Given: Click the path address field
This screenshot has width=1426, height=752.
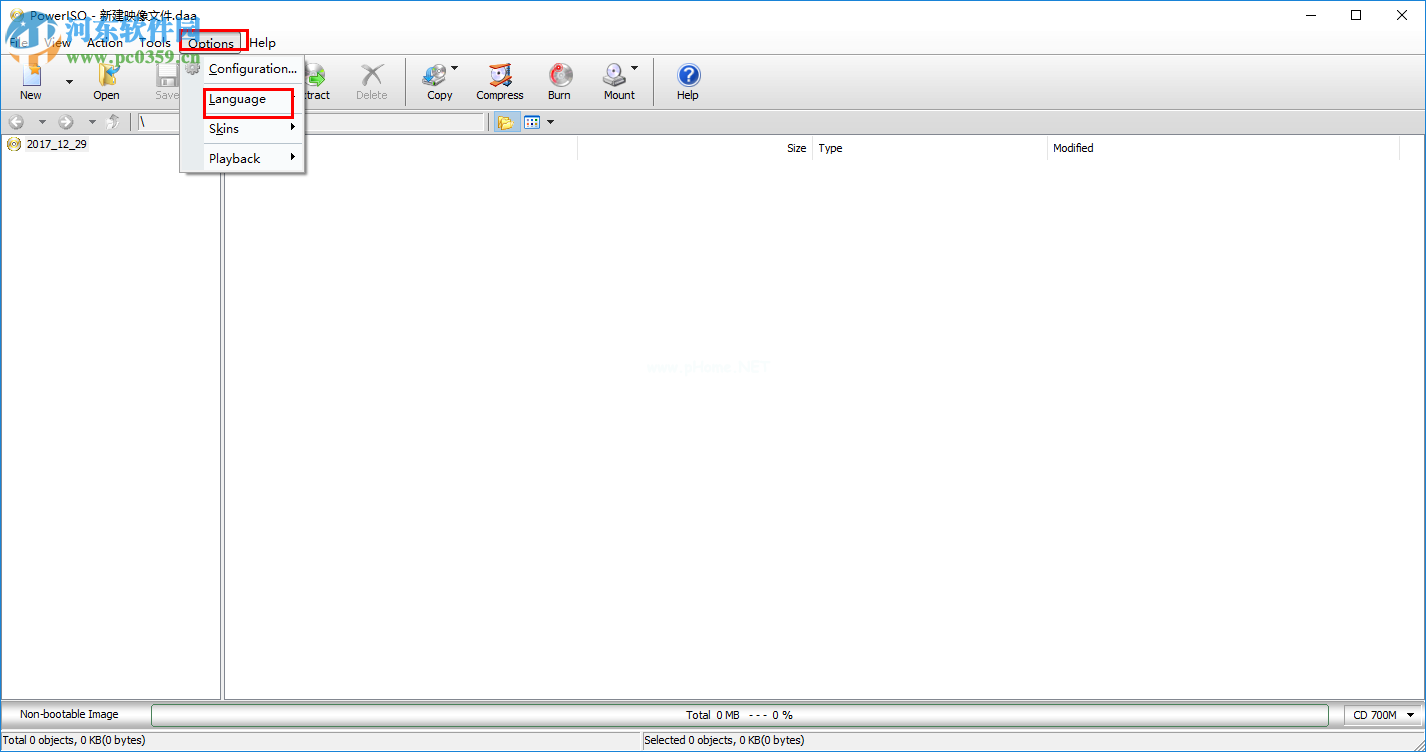Looking at the screenshot, I should (x=311, y=122).
